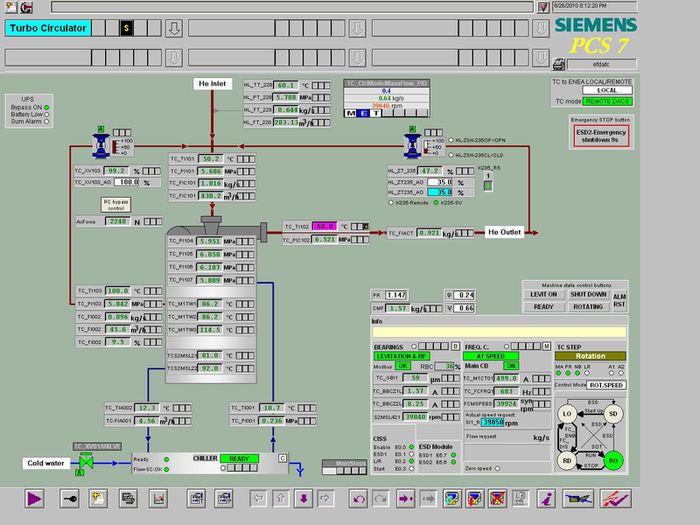Click the RC bypass control button
This screenshot has width=700, height=525.
(x=116, y=205)
